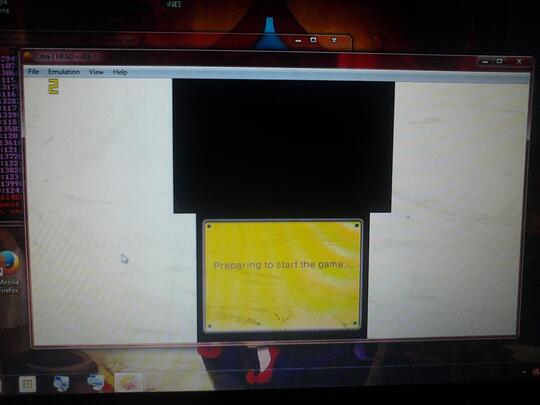Open the Emulation menu
The width and height of the screenshot is (540, 405).
coord(64,72)
